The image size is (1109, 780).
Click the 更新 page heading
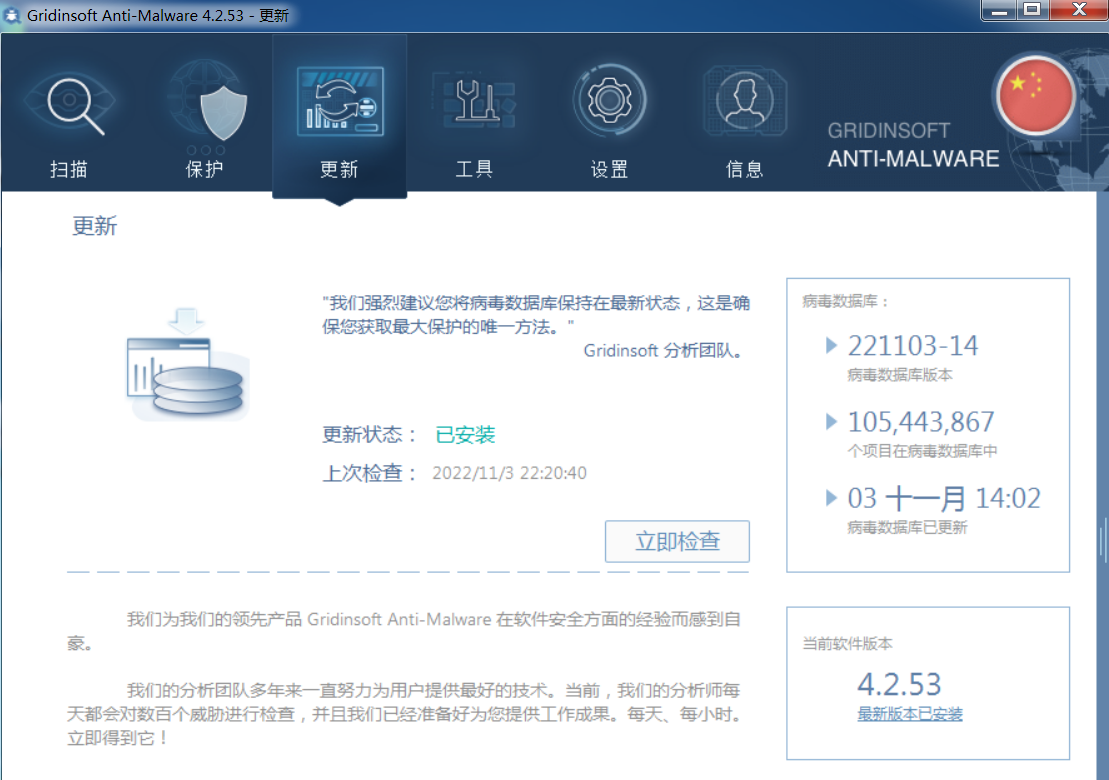(x=95, y=226)
